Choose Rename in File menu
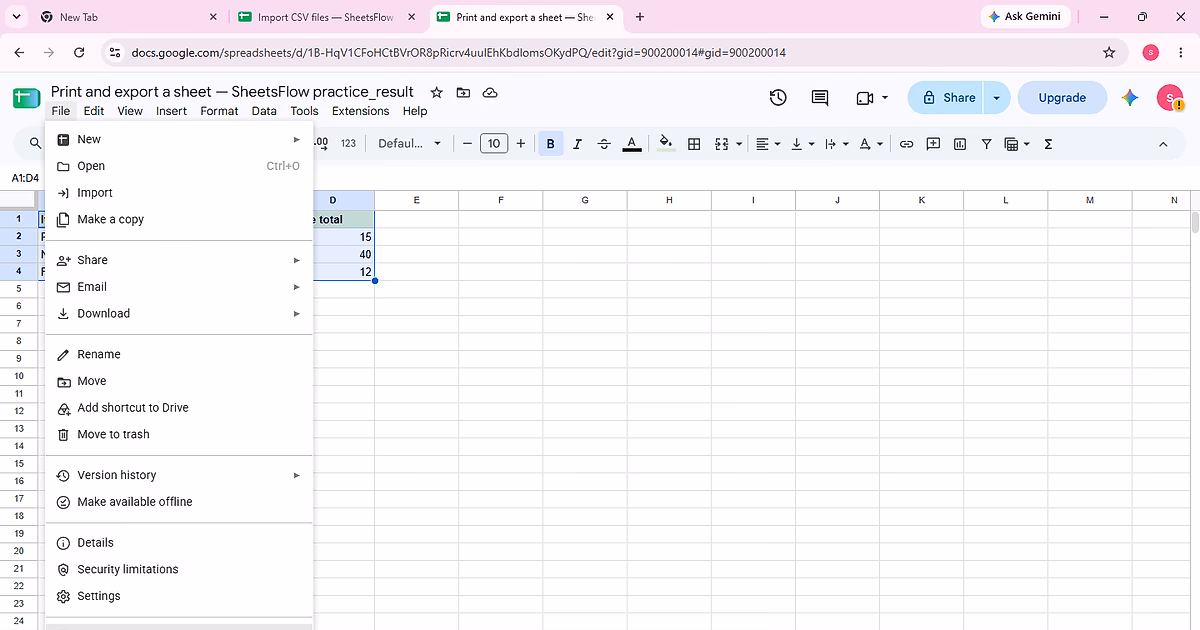Image resolution: width=1200 pixels, height=630 pixels. click(179, 354)
